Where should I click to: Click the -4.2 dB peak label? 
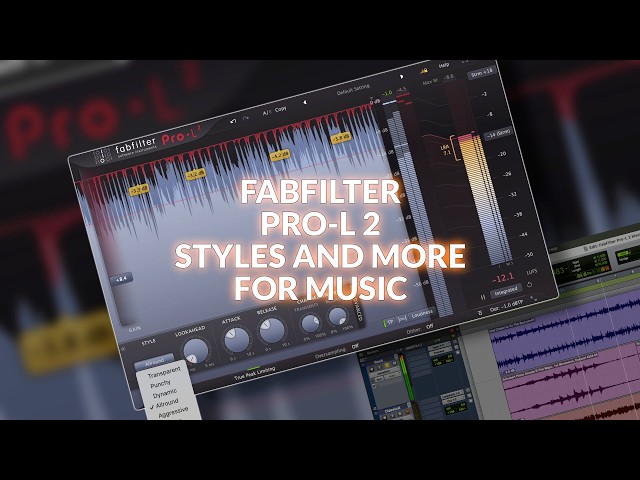point(280,155)
